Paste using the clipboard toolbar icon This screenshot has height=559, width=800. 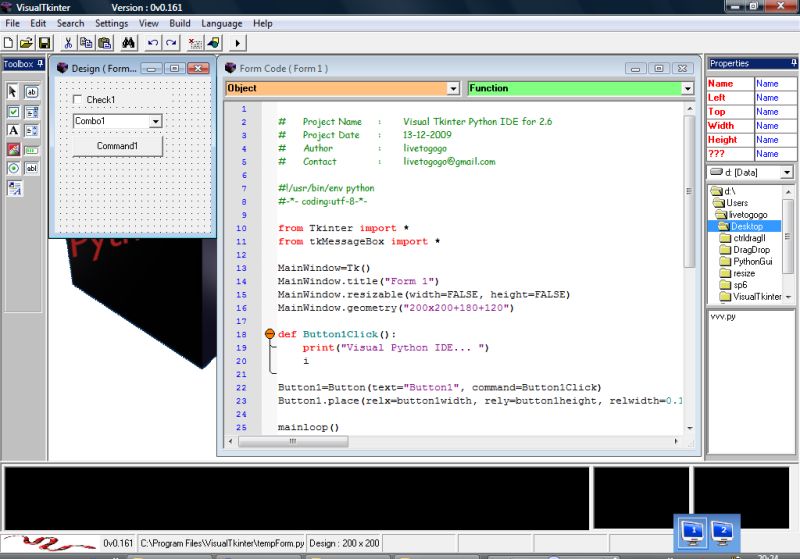(105, 43)
